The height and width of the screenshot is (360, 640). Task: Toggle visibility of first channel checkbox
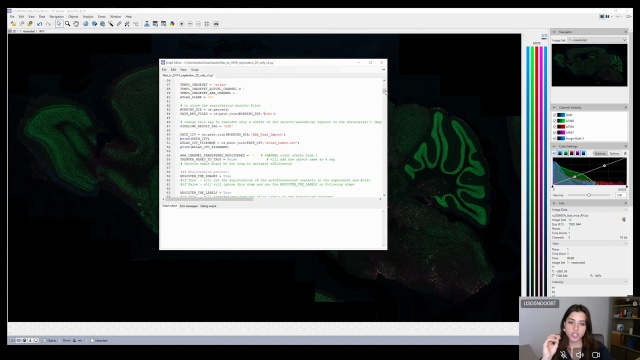point(555,115)
